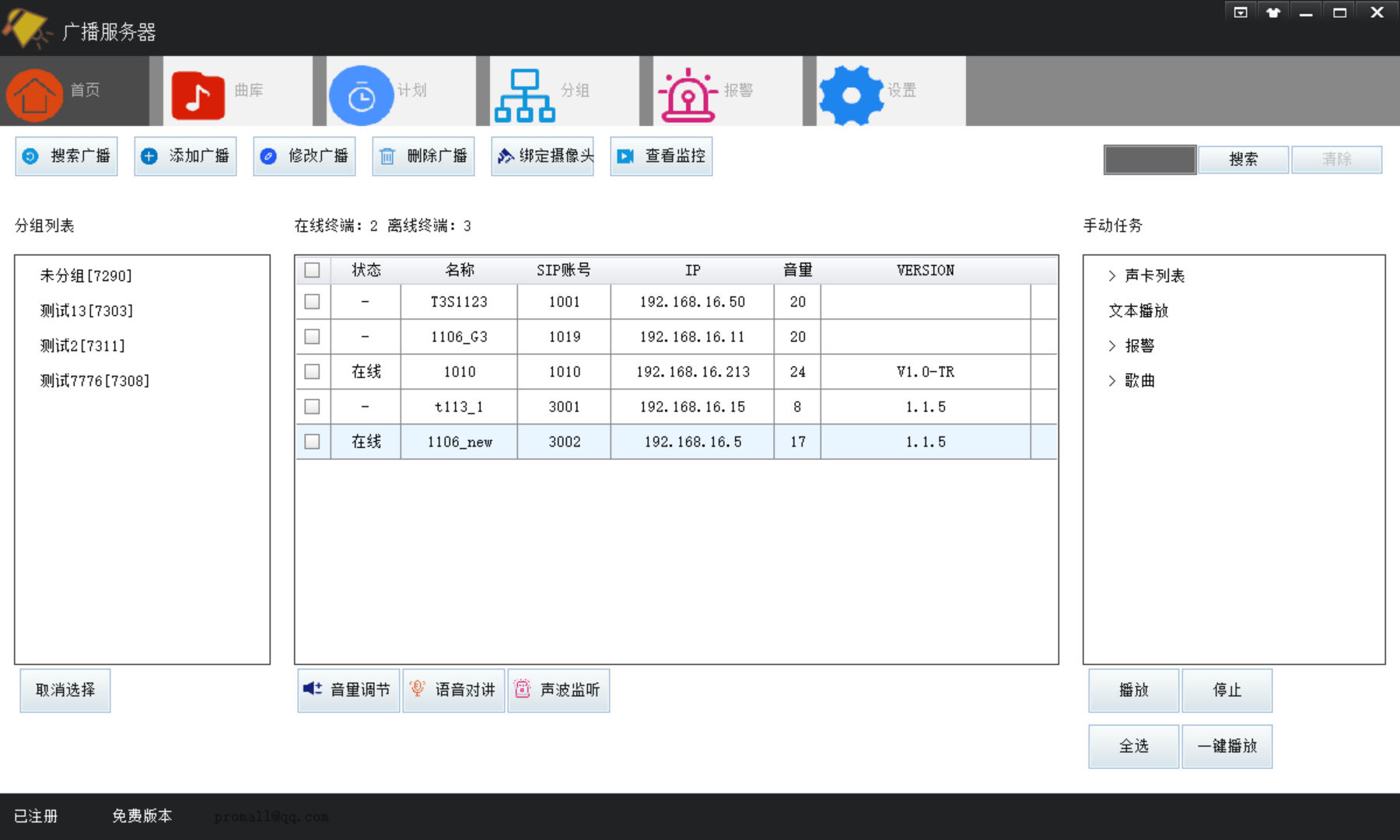Check the row for terminal 1106_new
Viewport: 1400px width, 840px height.
tap(313, 441)
